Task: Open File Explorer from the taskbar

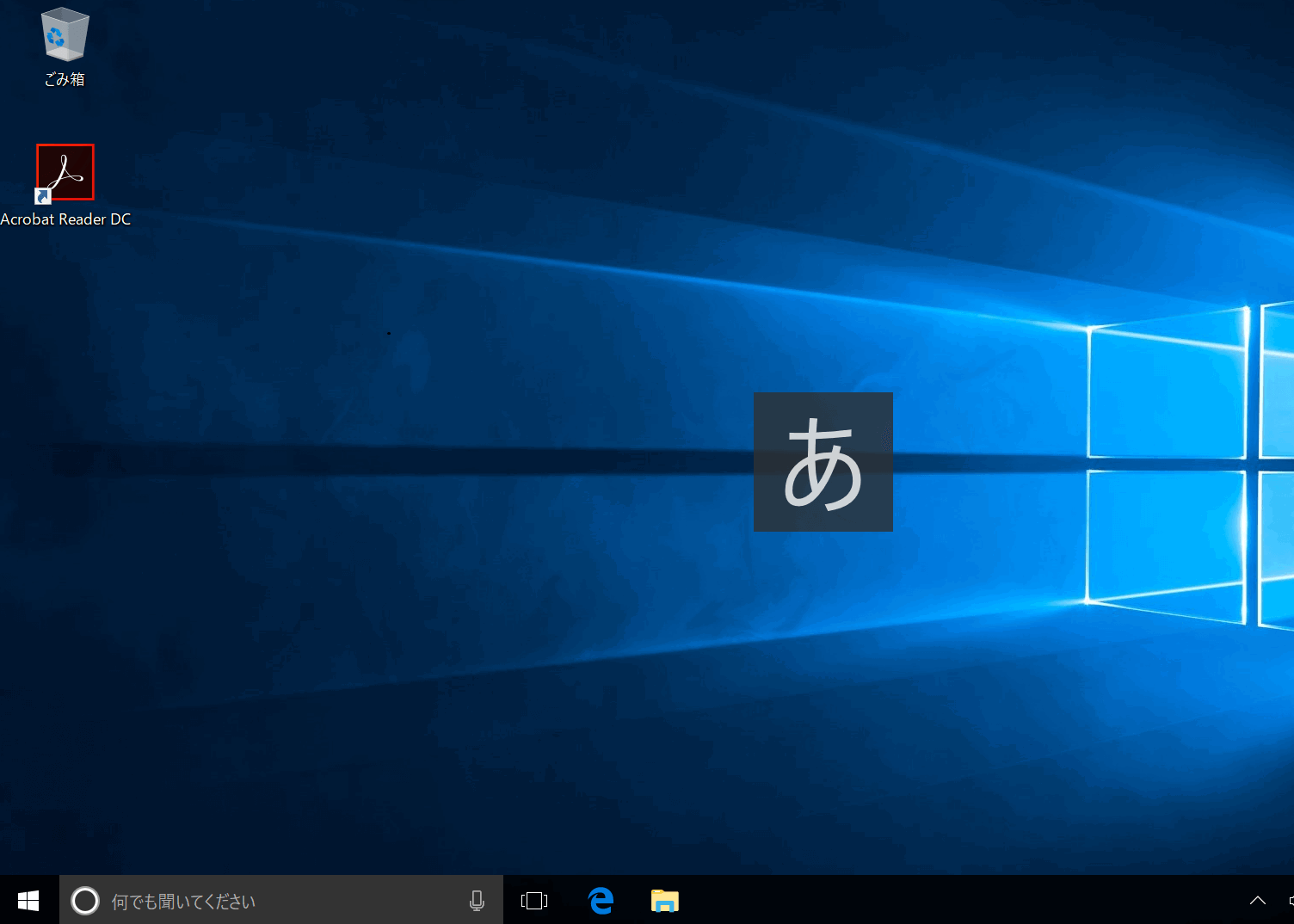Action: pos(665,901)
